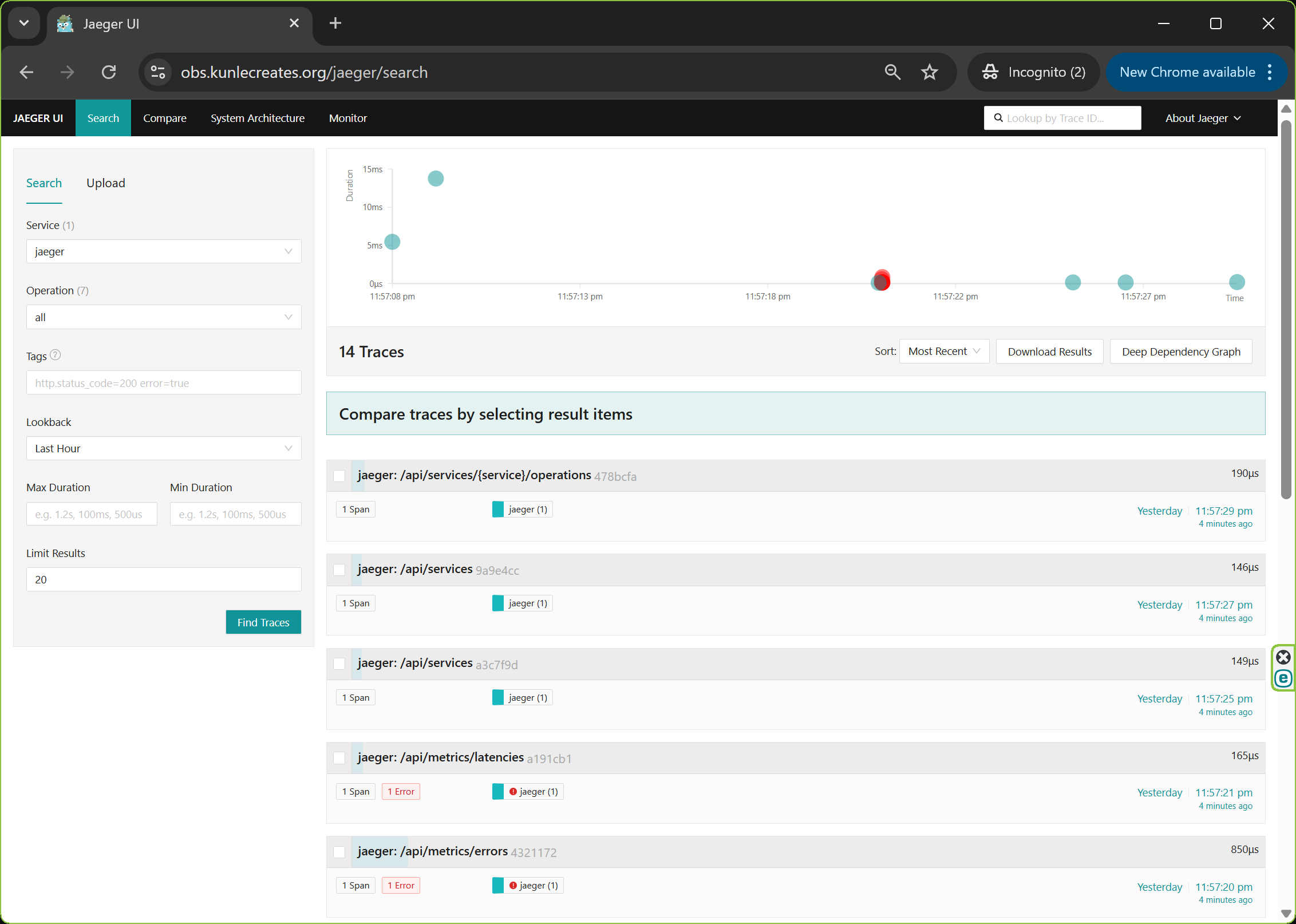Bookmark this page with the star icon
The image size is (1296, 924).
point(930,72)
